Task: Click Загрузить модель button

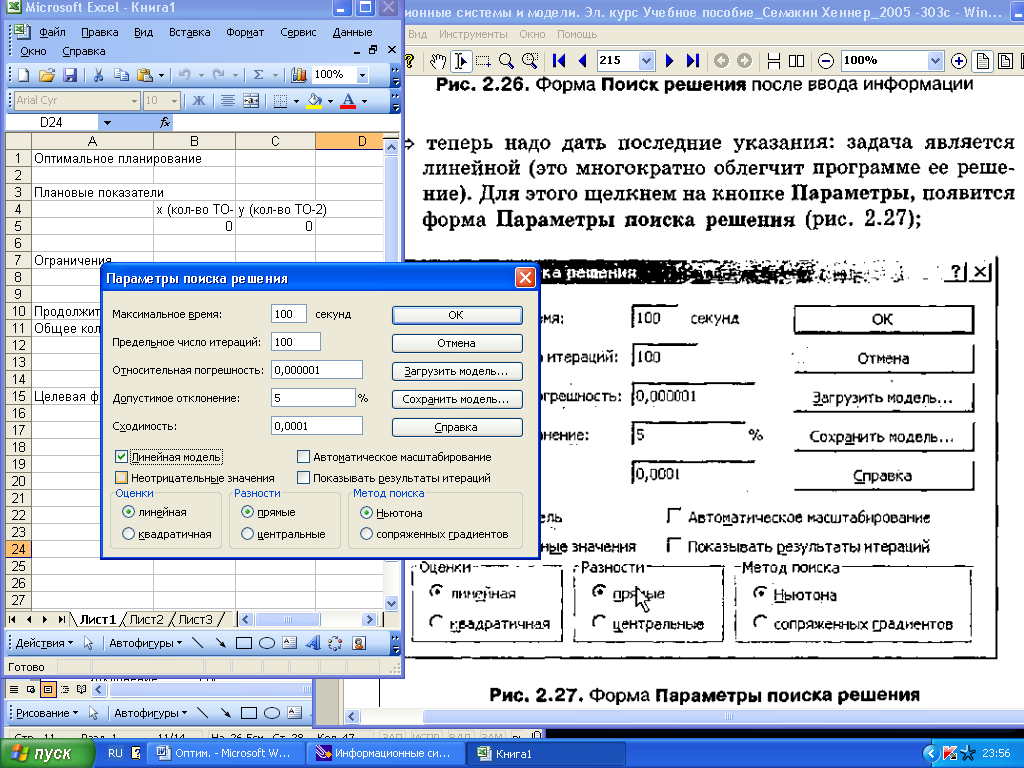Action: (457, 371)
